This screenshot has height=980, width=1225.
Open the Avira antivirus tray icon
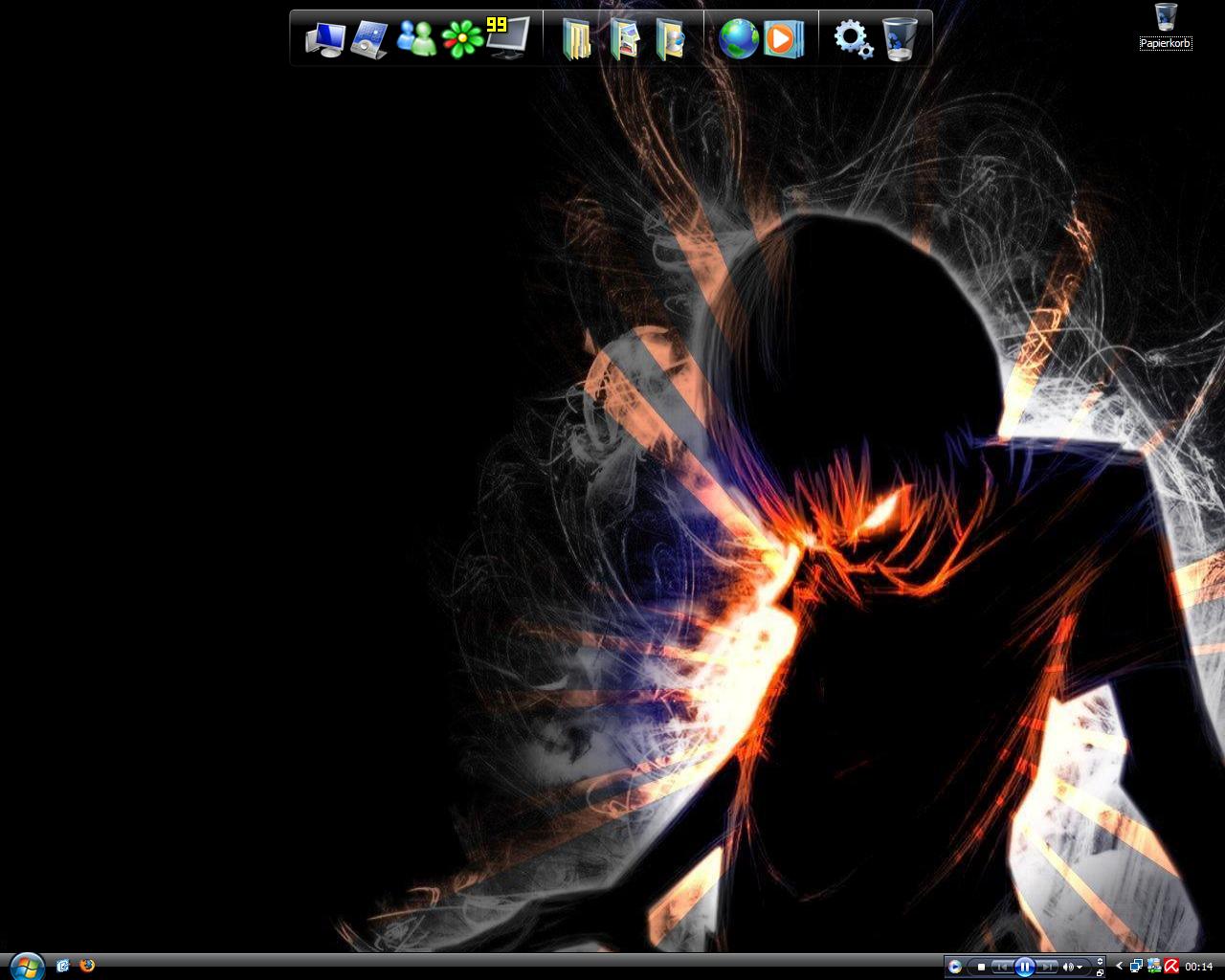coord(1170,967)
